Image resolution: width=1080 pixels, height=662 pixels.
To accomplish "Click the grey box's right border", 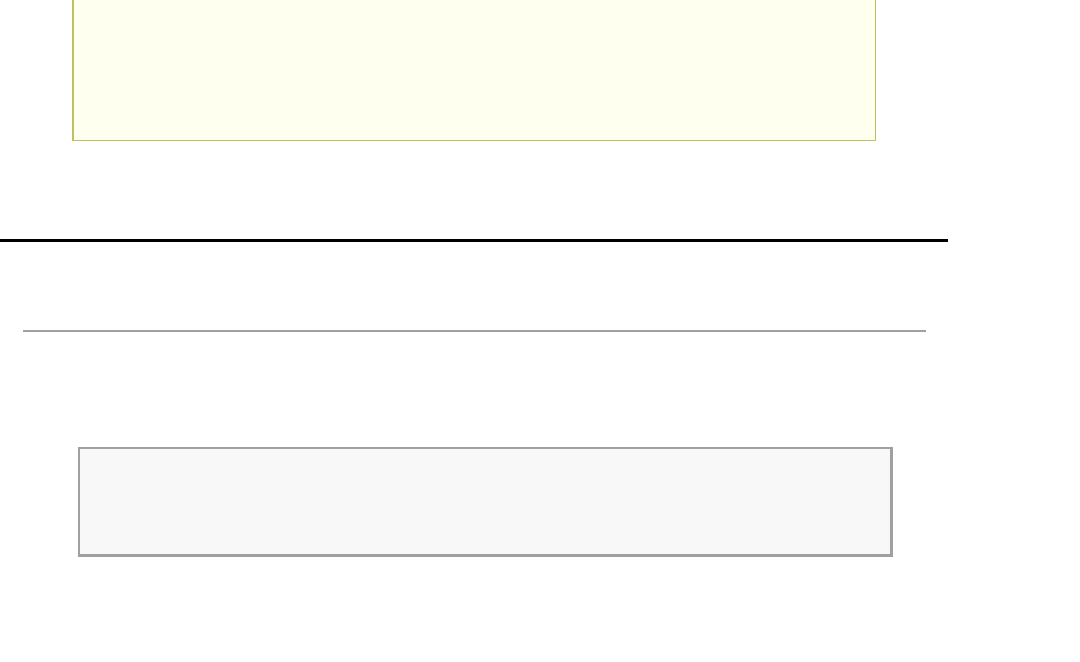I will [x=890, y=501].
